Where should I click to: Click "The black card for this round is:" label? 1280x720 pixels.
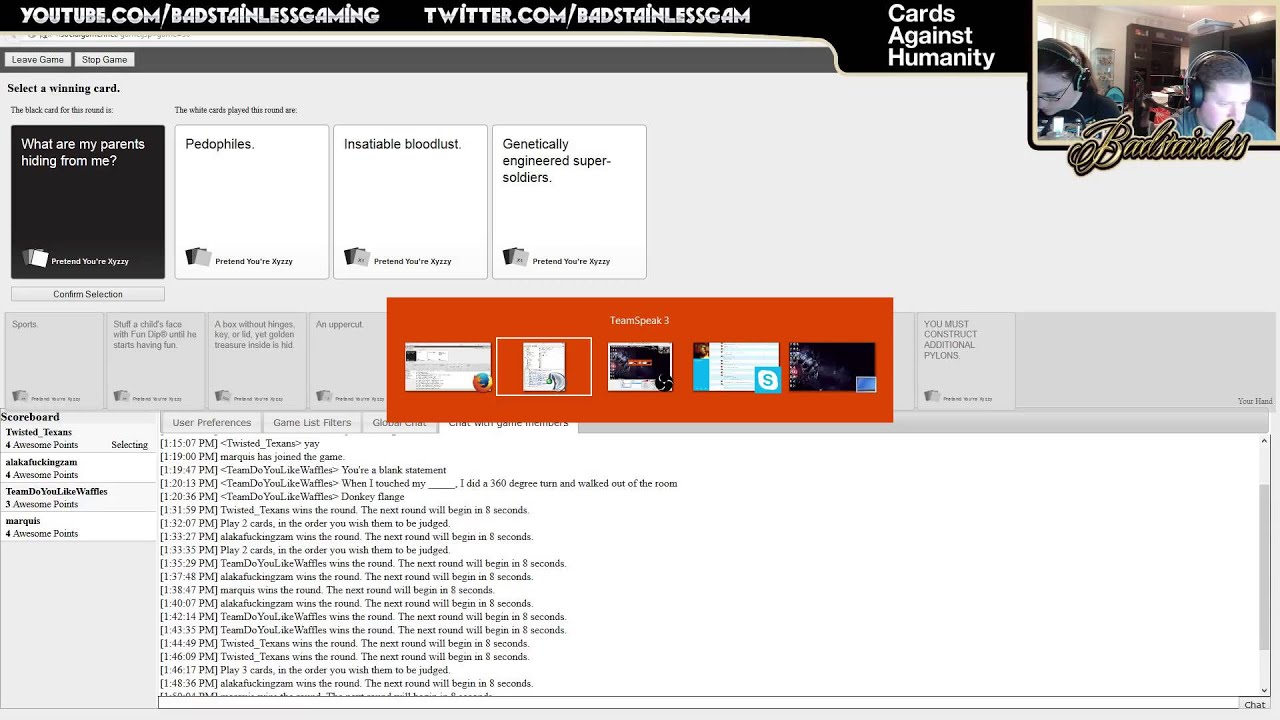62,110
